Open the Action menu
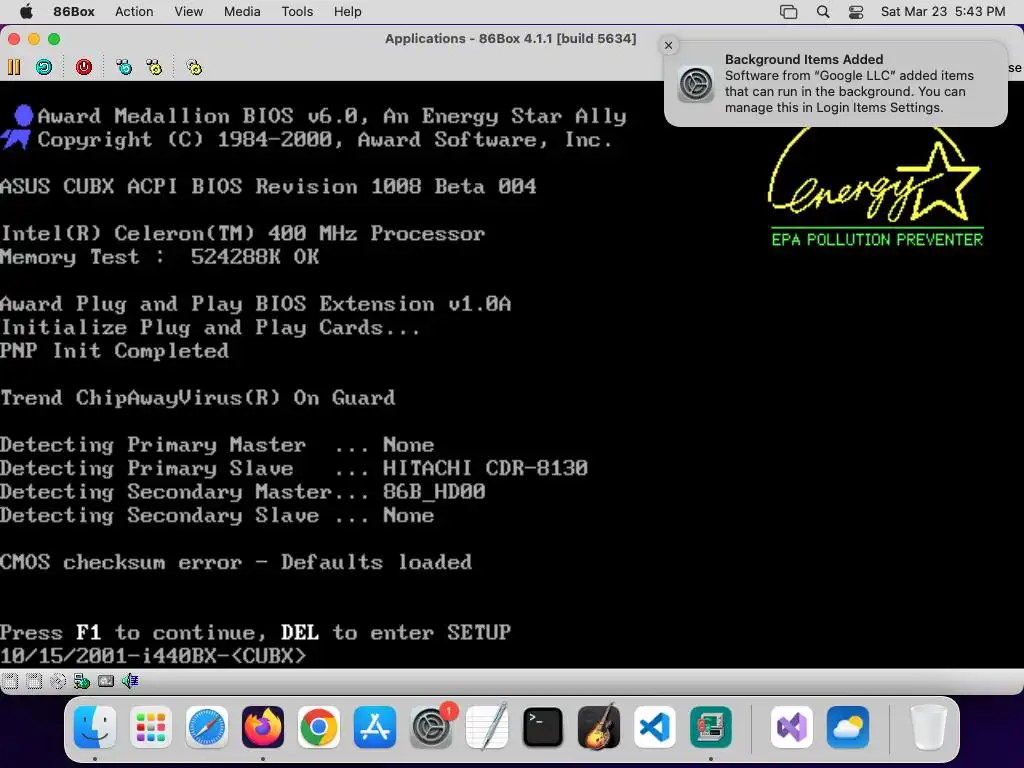1024x768 pixels. tap(134, 12)
